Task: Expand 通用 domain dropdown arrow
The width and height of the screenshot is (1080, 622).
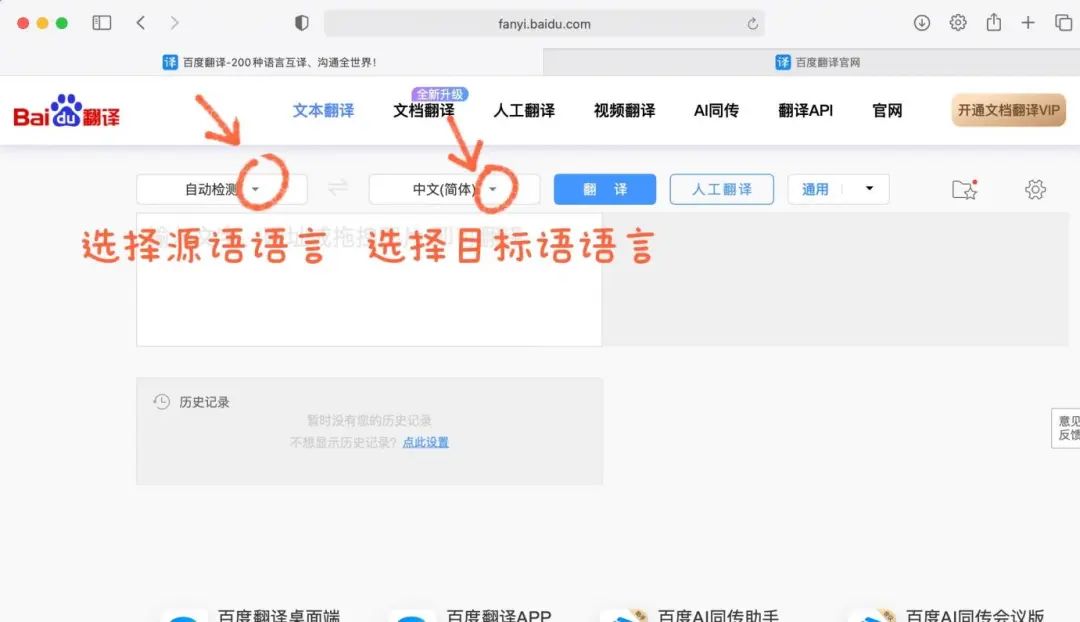Action: pyautogui.click(x=869, y=188)
